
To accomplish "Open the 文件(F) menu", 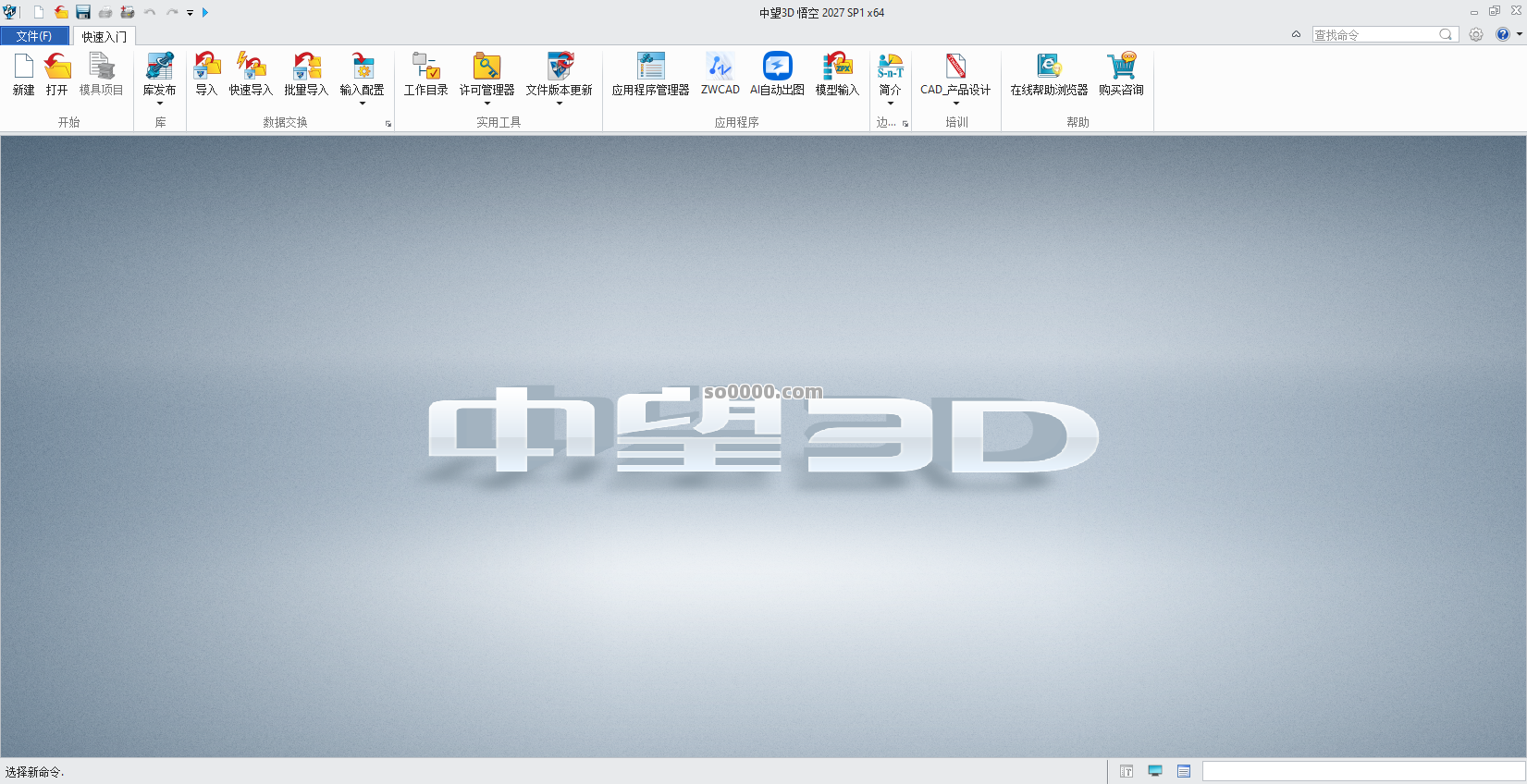I will click(x=34, y=36).
